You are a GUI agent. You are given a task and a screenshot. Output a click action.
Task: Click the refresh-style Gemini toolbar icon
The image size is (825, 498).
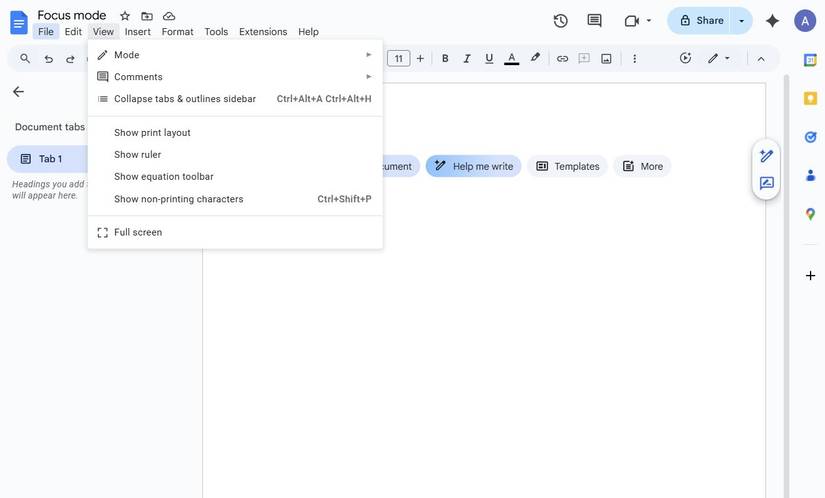685,58
